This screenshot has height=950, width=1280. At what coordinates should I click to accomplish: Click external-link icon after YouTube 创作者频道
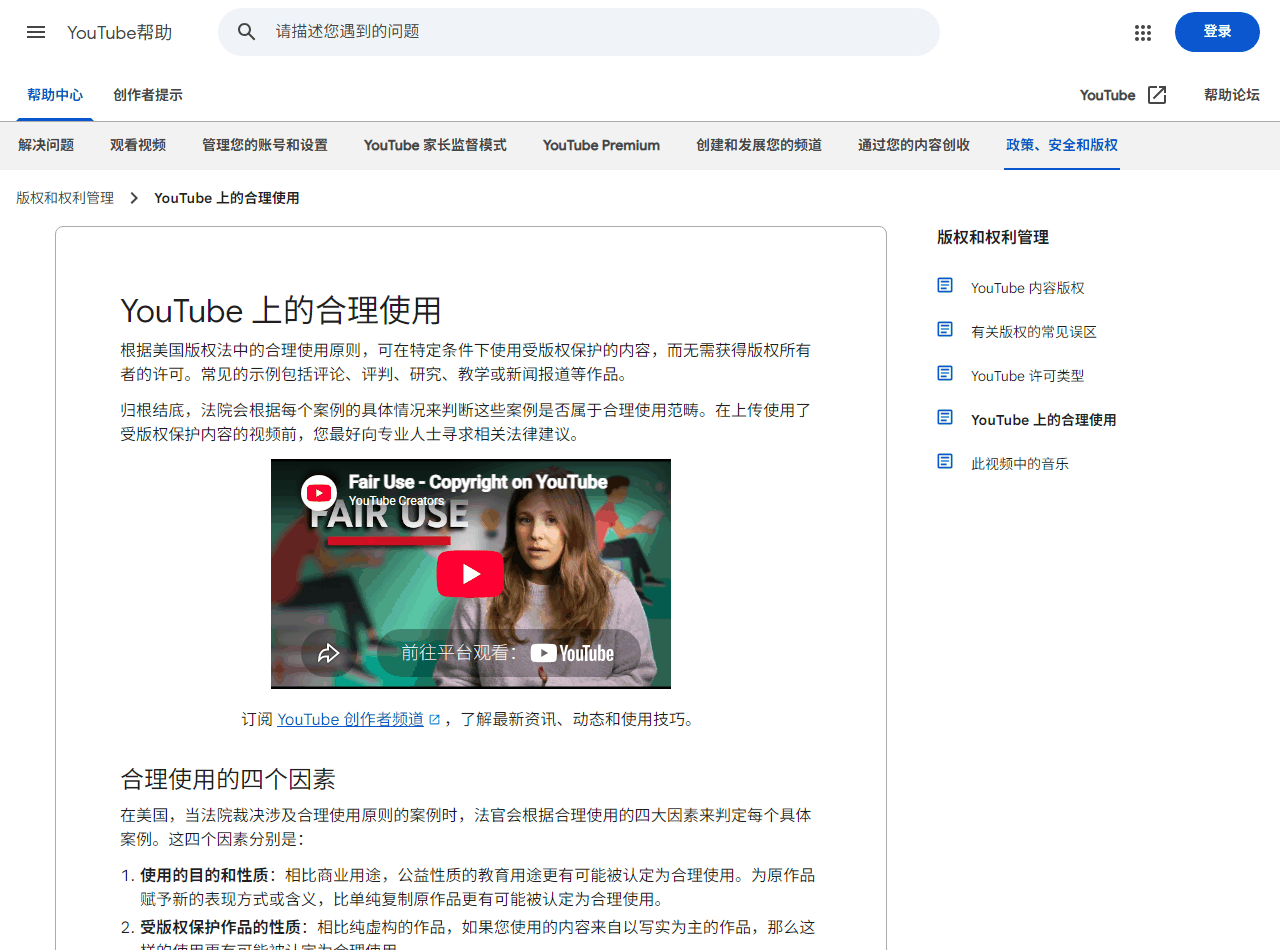click(434, 719)
